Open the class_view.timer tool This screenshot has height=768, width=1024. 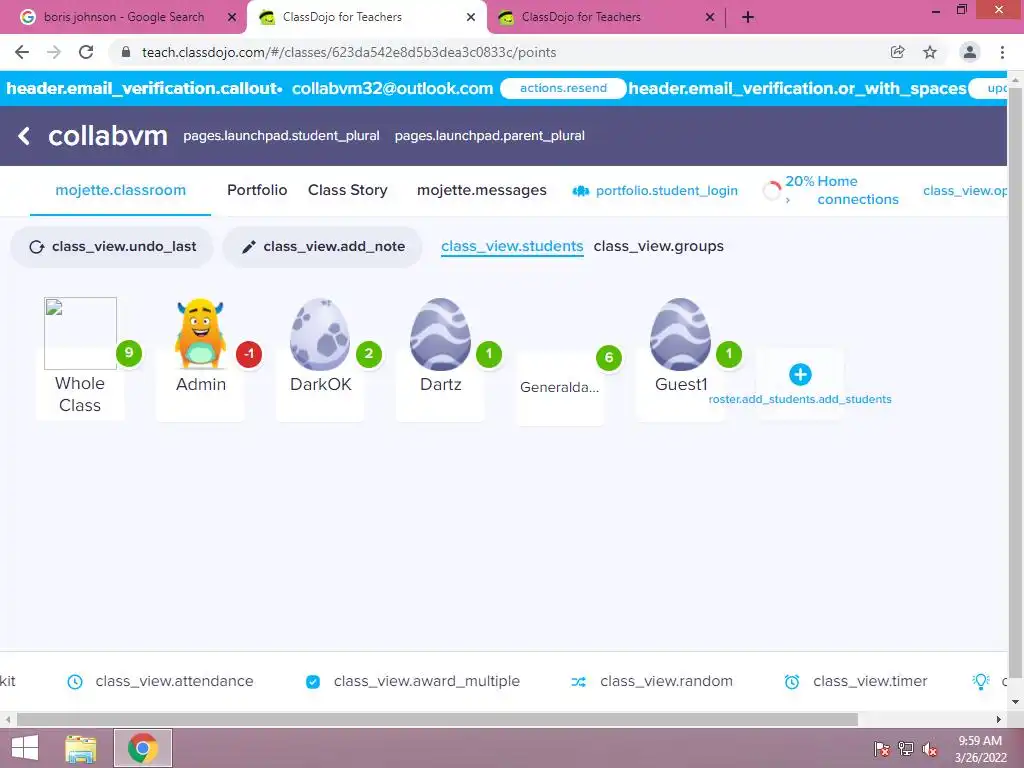856,681
